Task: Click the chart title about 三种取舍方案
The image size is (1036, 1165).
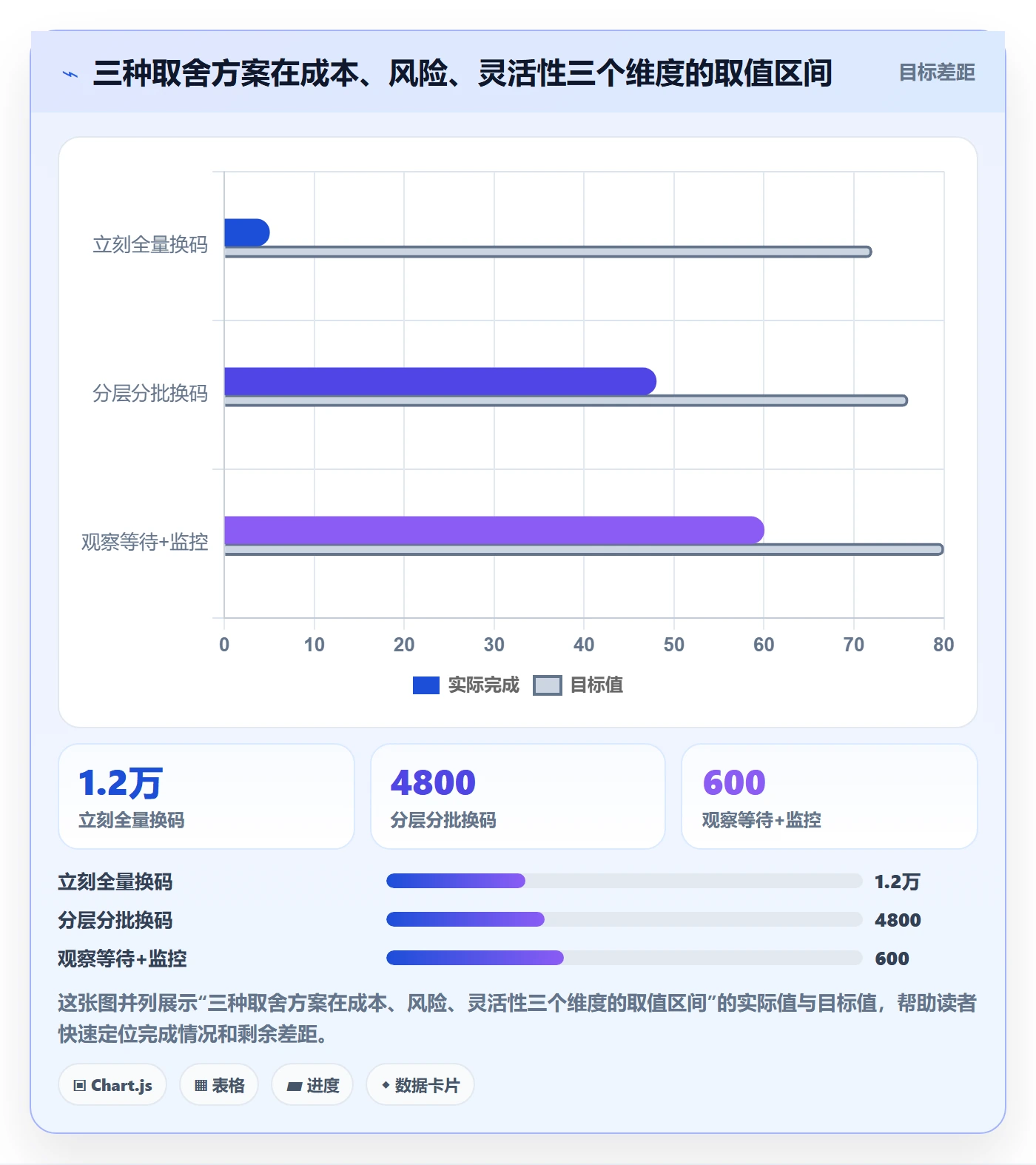Action: (x=462, y=73)
